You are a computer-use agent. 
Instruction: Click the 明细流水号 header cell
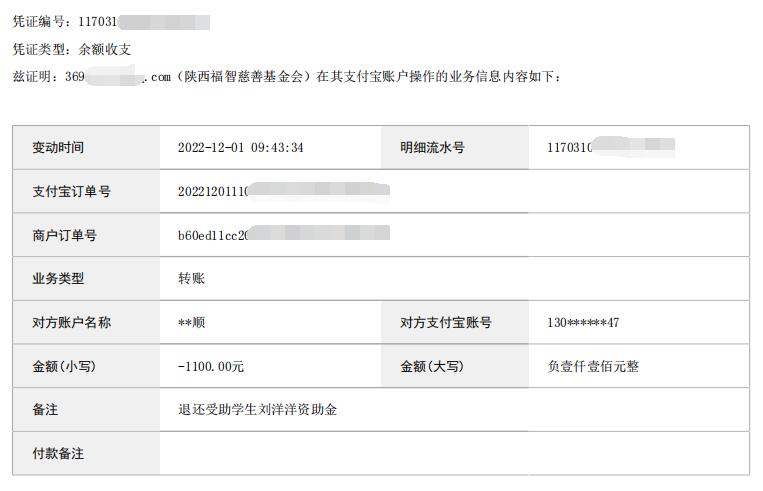(x=454, y=147)
